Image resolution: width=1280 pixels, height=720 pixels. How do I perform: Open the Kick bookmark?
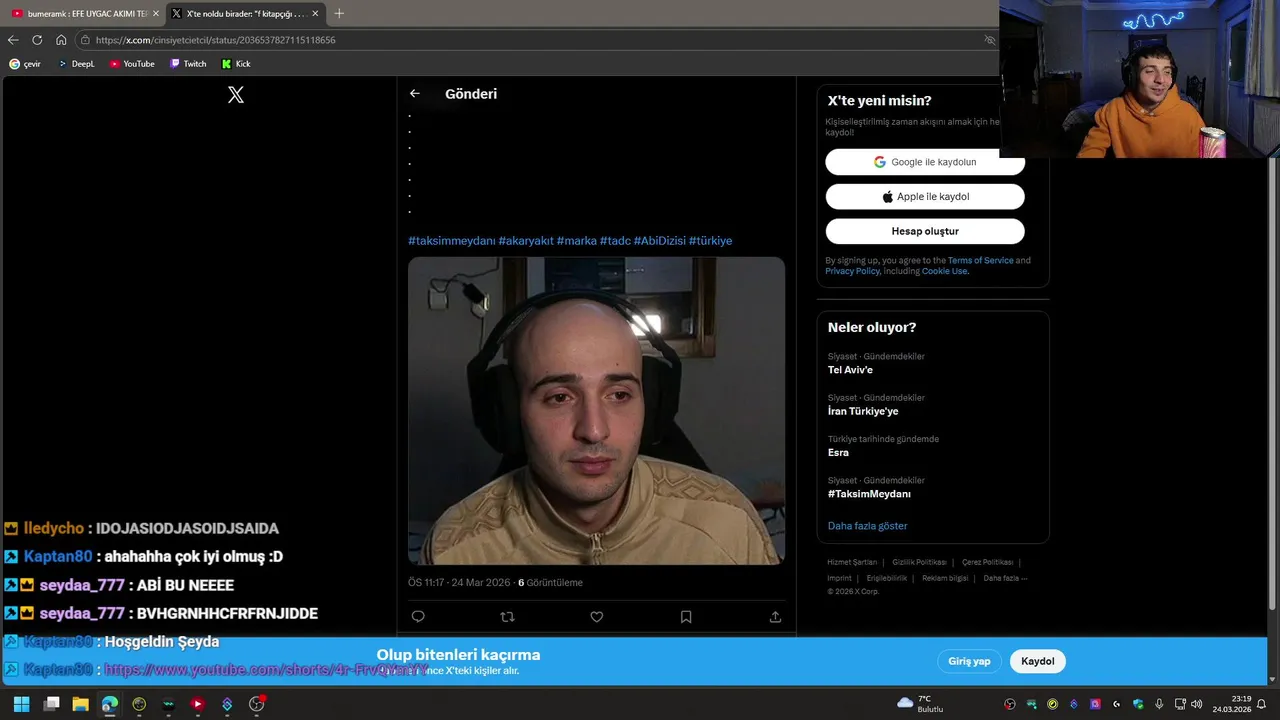(x=236, y=64)
